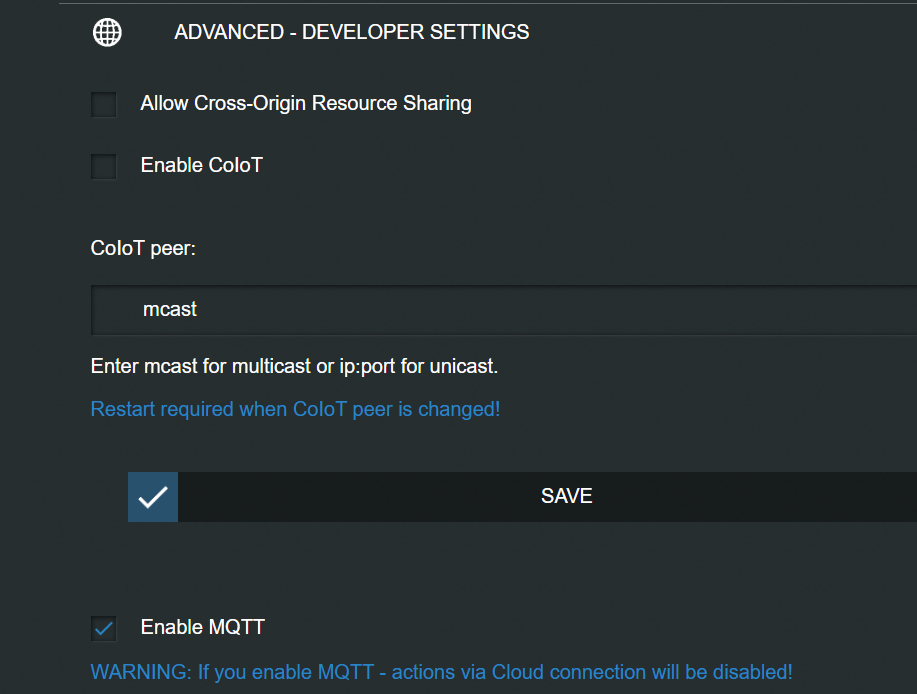
Task: Click the blue restart required notice
Action: coord(295,409)
